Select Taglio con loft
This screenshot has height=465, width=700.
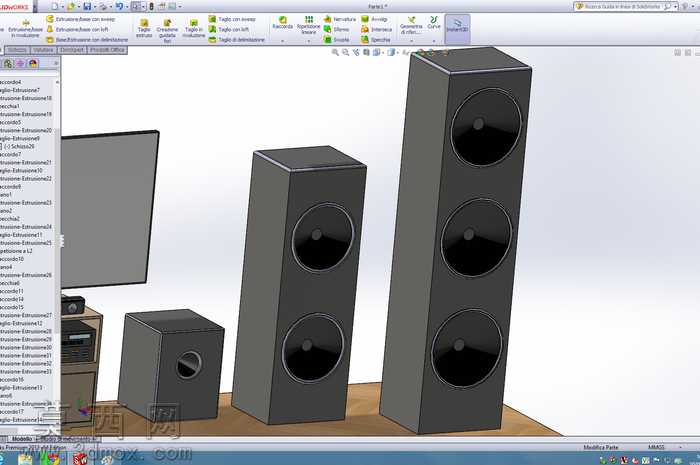click(229, 29)
